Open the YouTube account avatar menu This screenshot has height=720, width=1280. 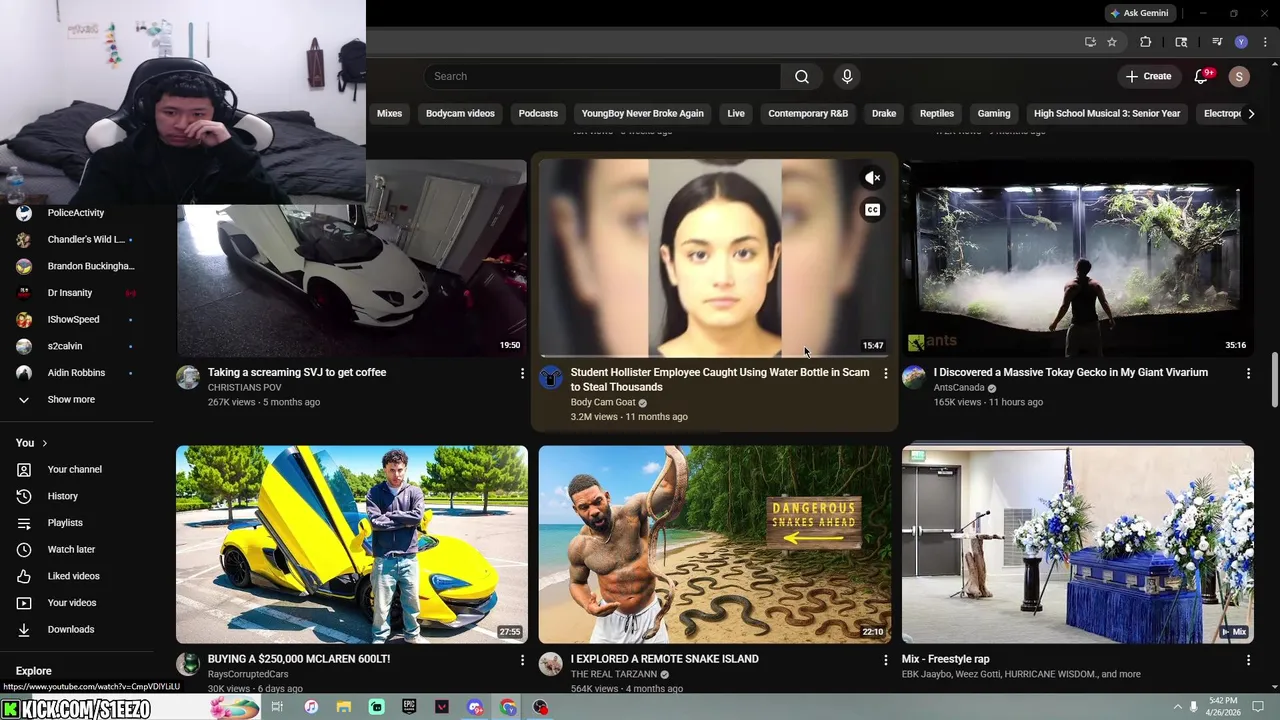point(1239,76)
